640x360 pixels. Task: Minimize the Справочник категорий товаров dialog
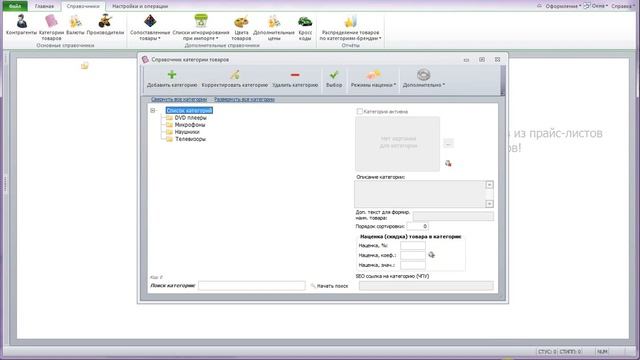(x=467, y=60)
